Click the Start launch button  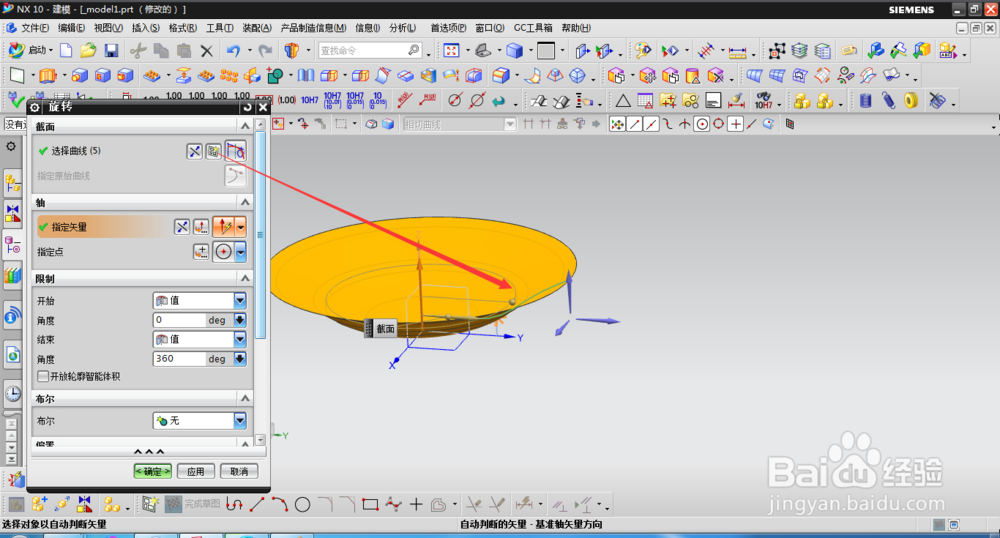click(30, 50)
